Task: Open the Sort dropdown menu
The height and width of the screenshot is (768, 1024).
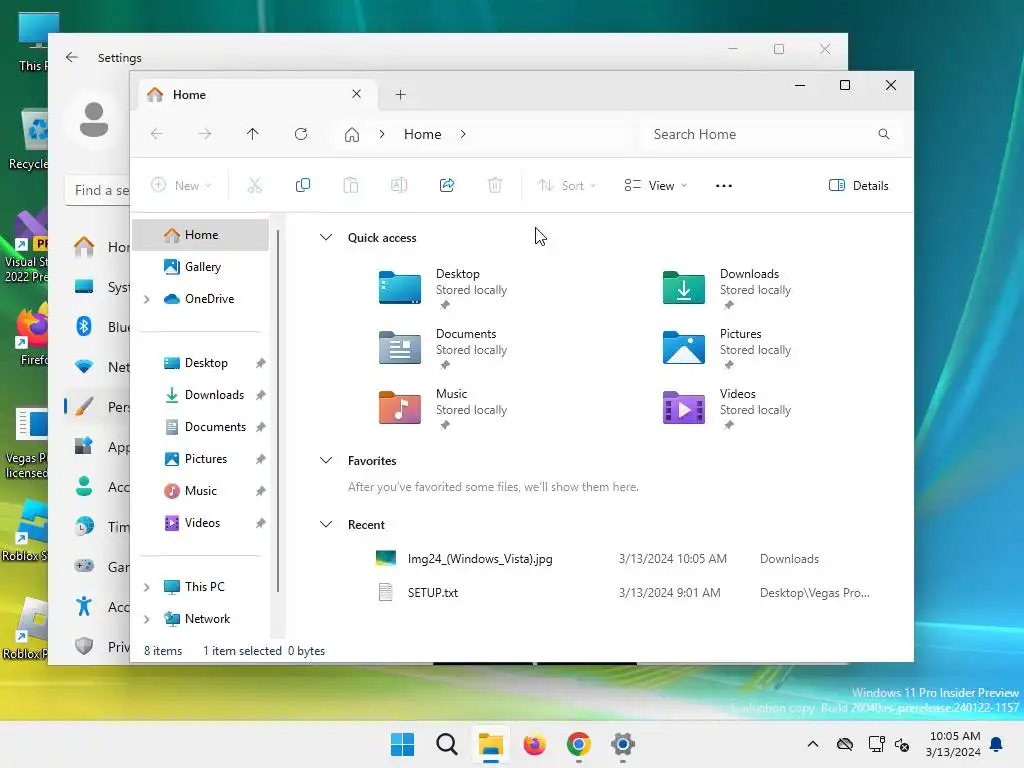Action: [567, 185]
